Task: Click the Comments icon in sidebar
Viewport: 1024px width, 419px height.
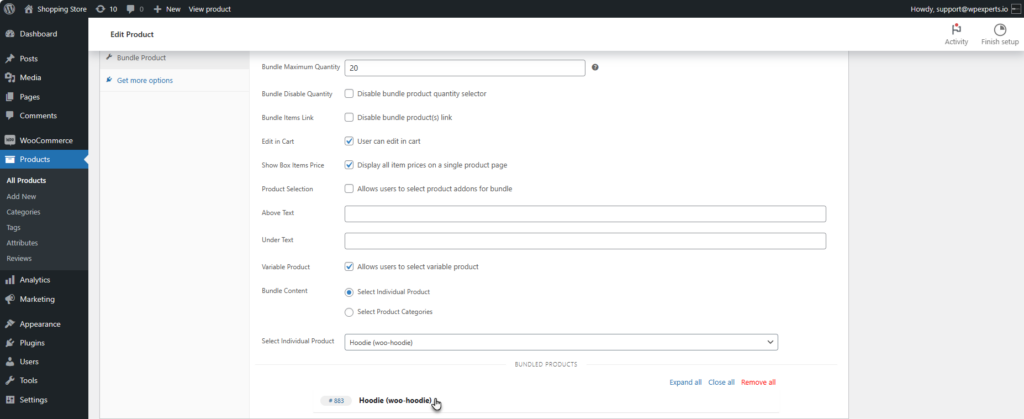Action: (x=10, y=116)
